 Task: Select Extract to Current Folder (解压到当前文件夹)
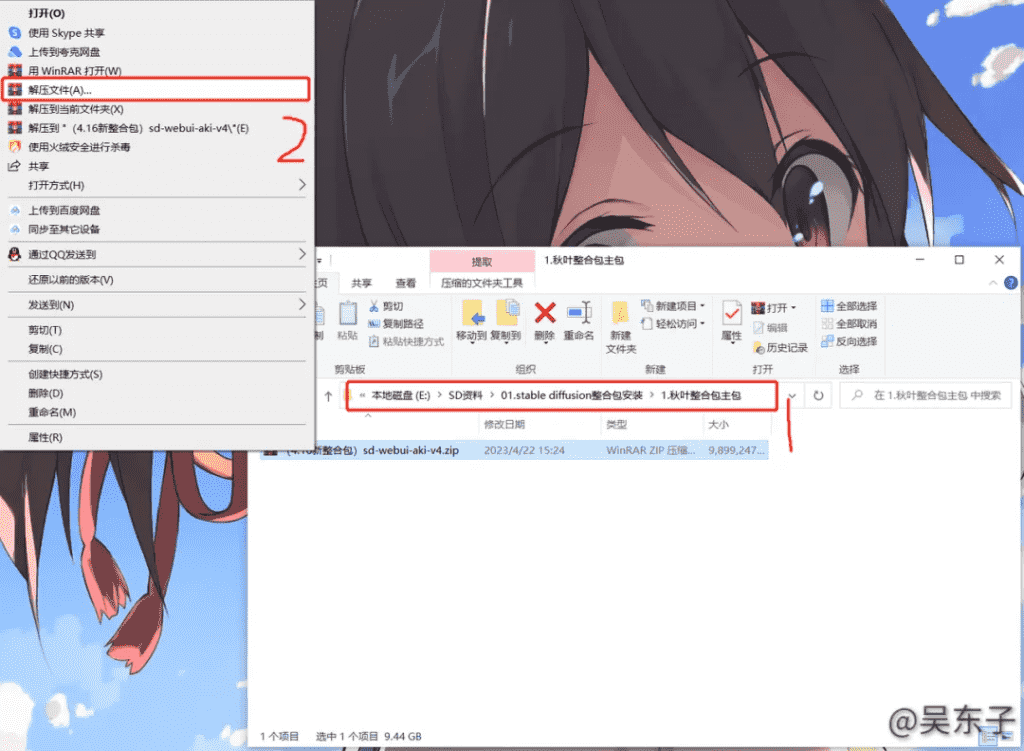pos(76,109)
